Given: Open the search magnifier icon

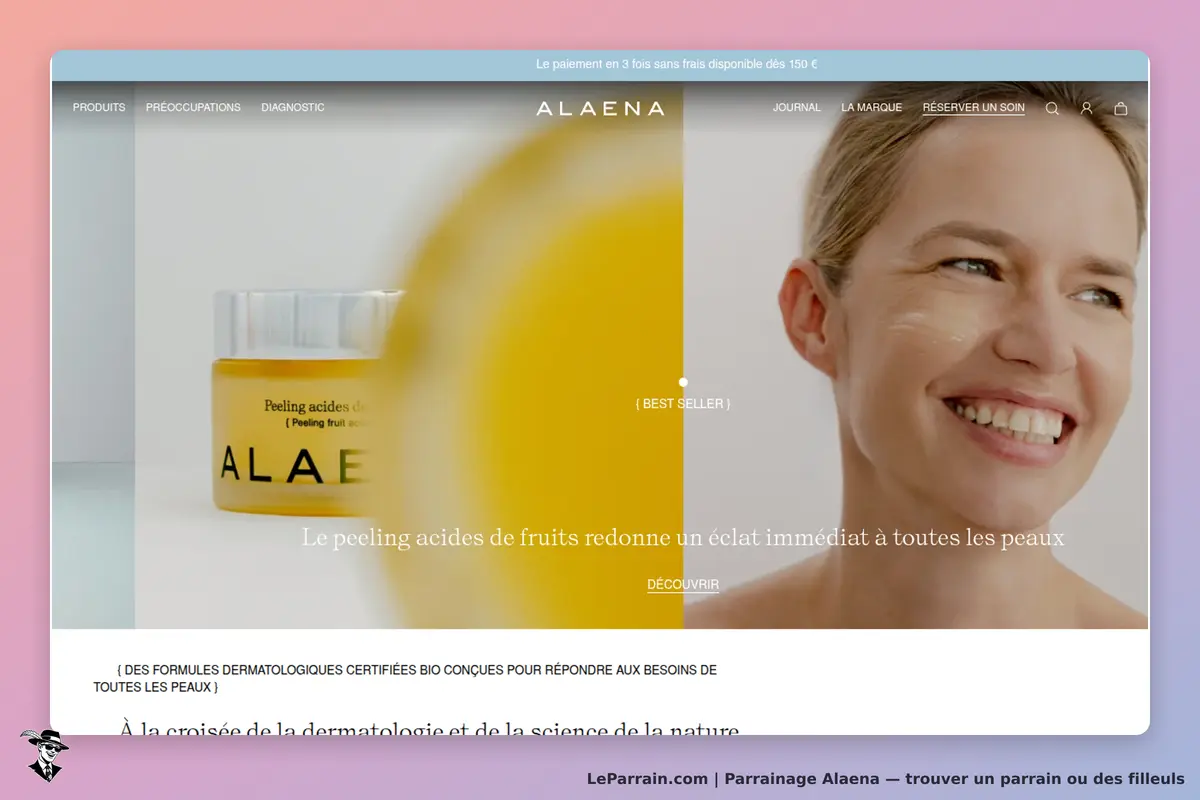Looking at the screenshot, I should (1052, 108).
